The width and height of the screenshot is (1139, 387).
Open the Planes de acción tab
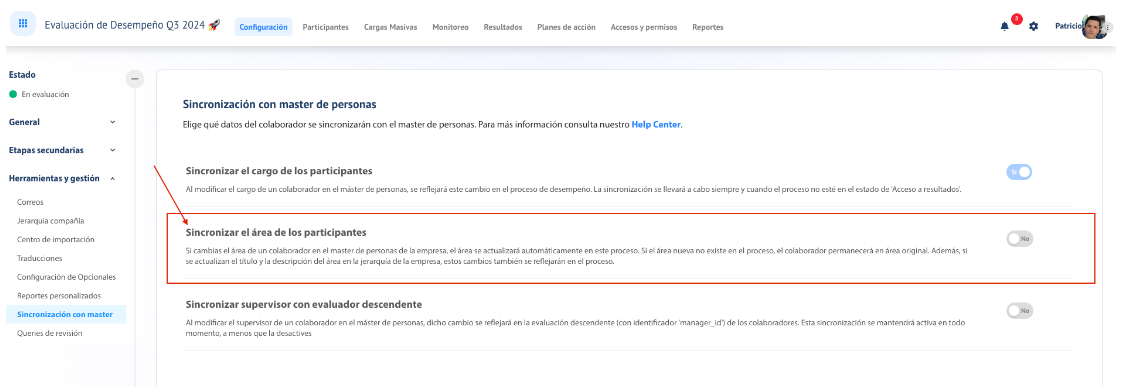566,27
